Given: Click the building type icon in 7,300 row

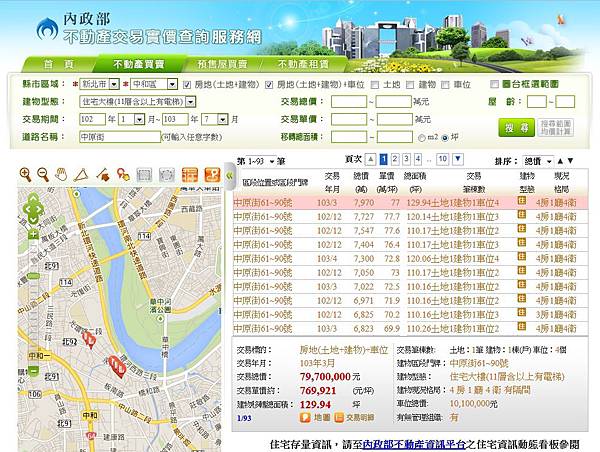Looking at the screenshot, I should coord(522,257).
